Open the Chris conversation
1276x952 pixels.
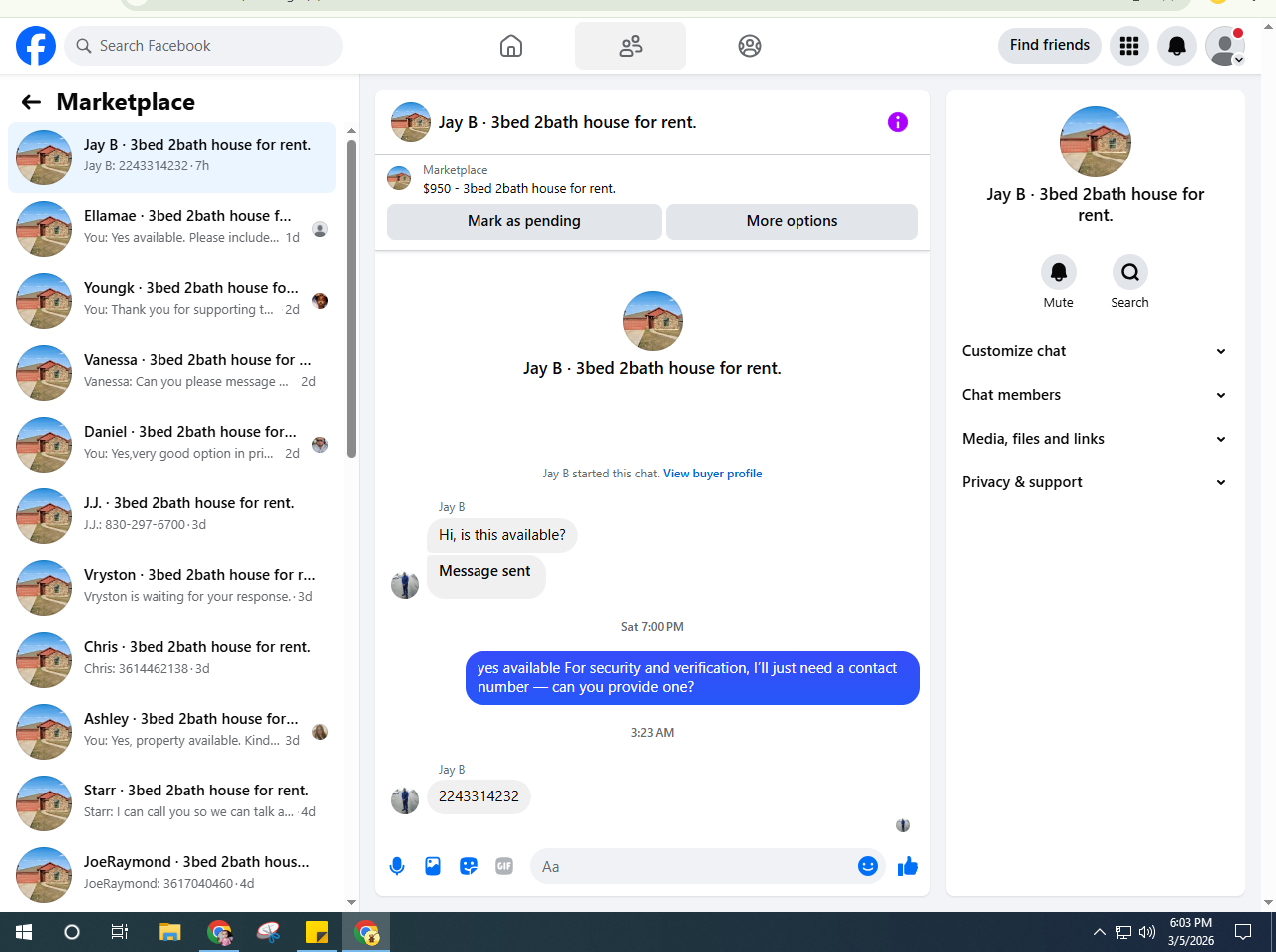tap(171, 659)
